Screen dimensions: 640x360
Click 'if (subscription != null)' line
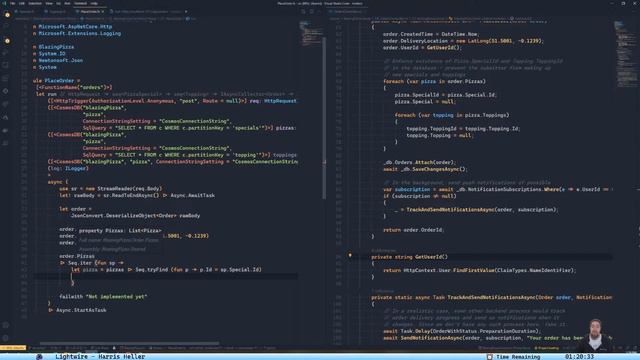pyautogui.click(x=420, y=196)
